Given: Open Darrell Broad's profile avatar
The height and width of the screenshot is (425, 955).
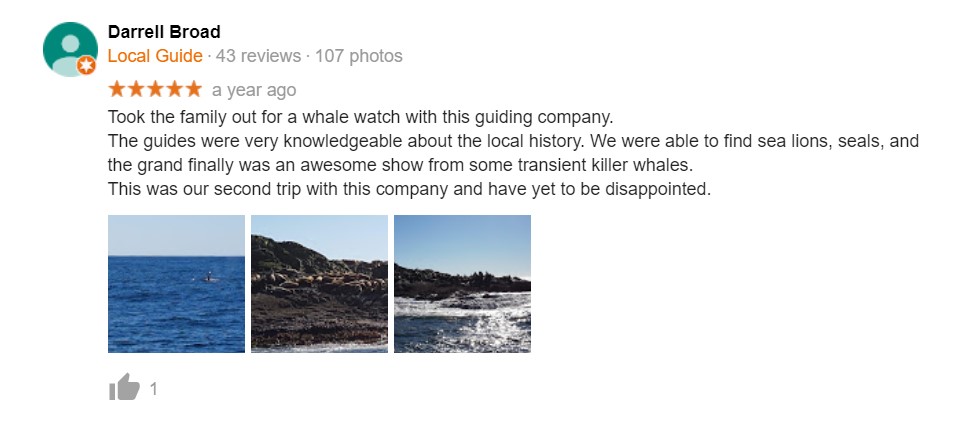Looking at the screenshot, I should (x=70, y=49).
